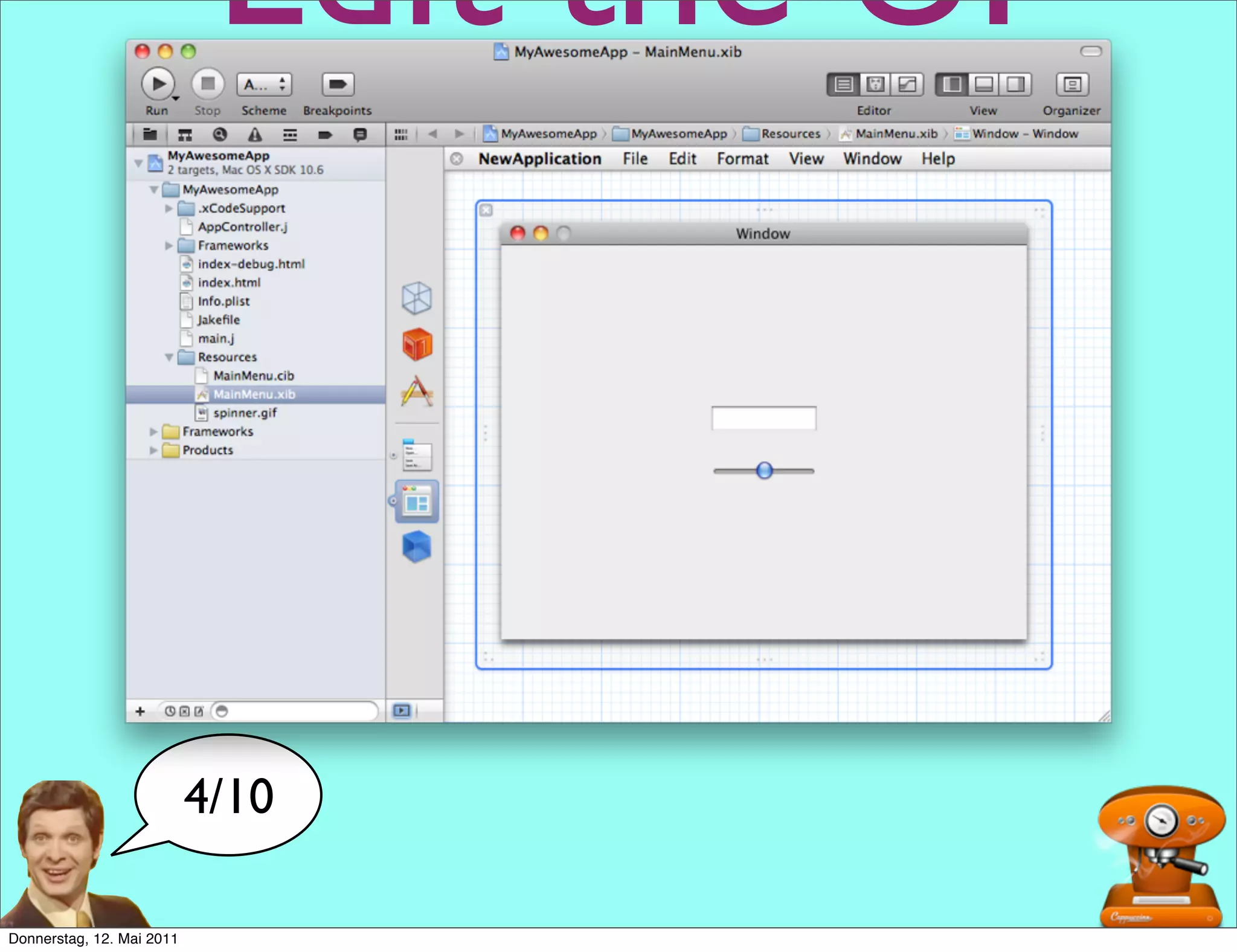
Task: Go forward in editor history
Action: pyautogui.click(x=459, y=133)
